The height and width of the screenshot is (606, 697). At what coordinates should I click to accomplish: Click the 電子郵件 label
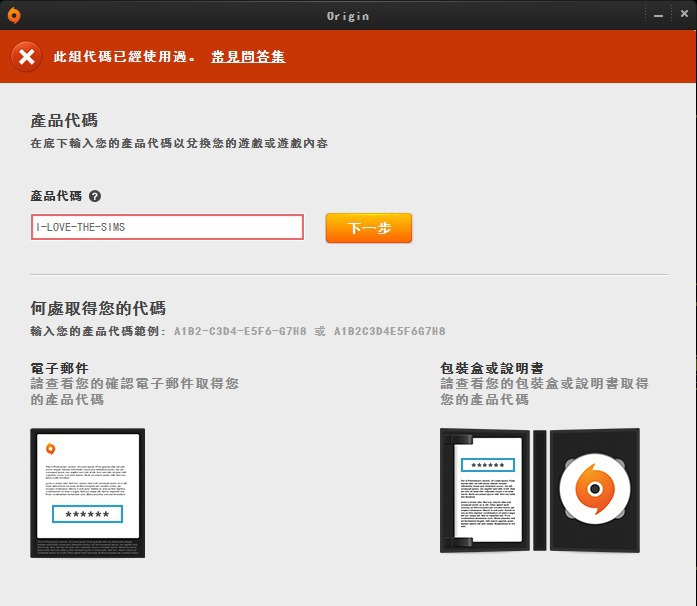[60, 368]
